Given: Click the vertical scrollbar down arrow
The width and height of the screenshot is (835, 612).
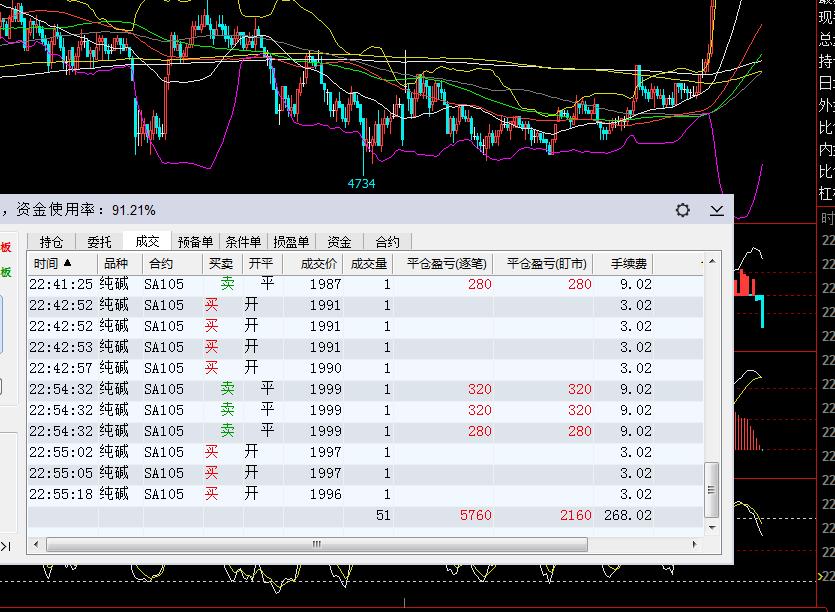Looking at the screenshot, I should click(712, 527).
